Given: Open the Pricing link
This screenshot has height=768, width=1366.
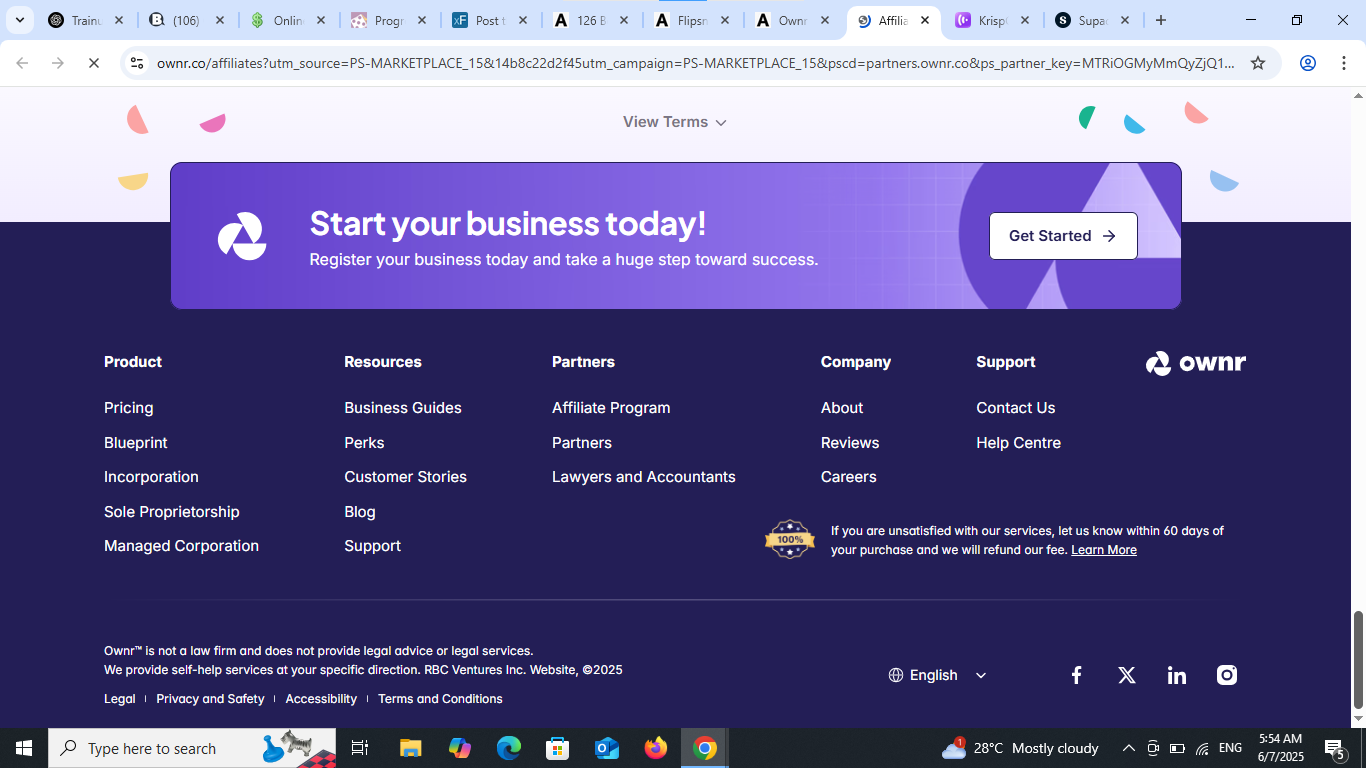Looking at the screenshot, I should tap(129, 408).
